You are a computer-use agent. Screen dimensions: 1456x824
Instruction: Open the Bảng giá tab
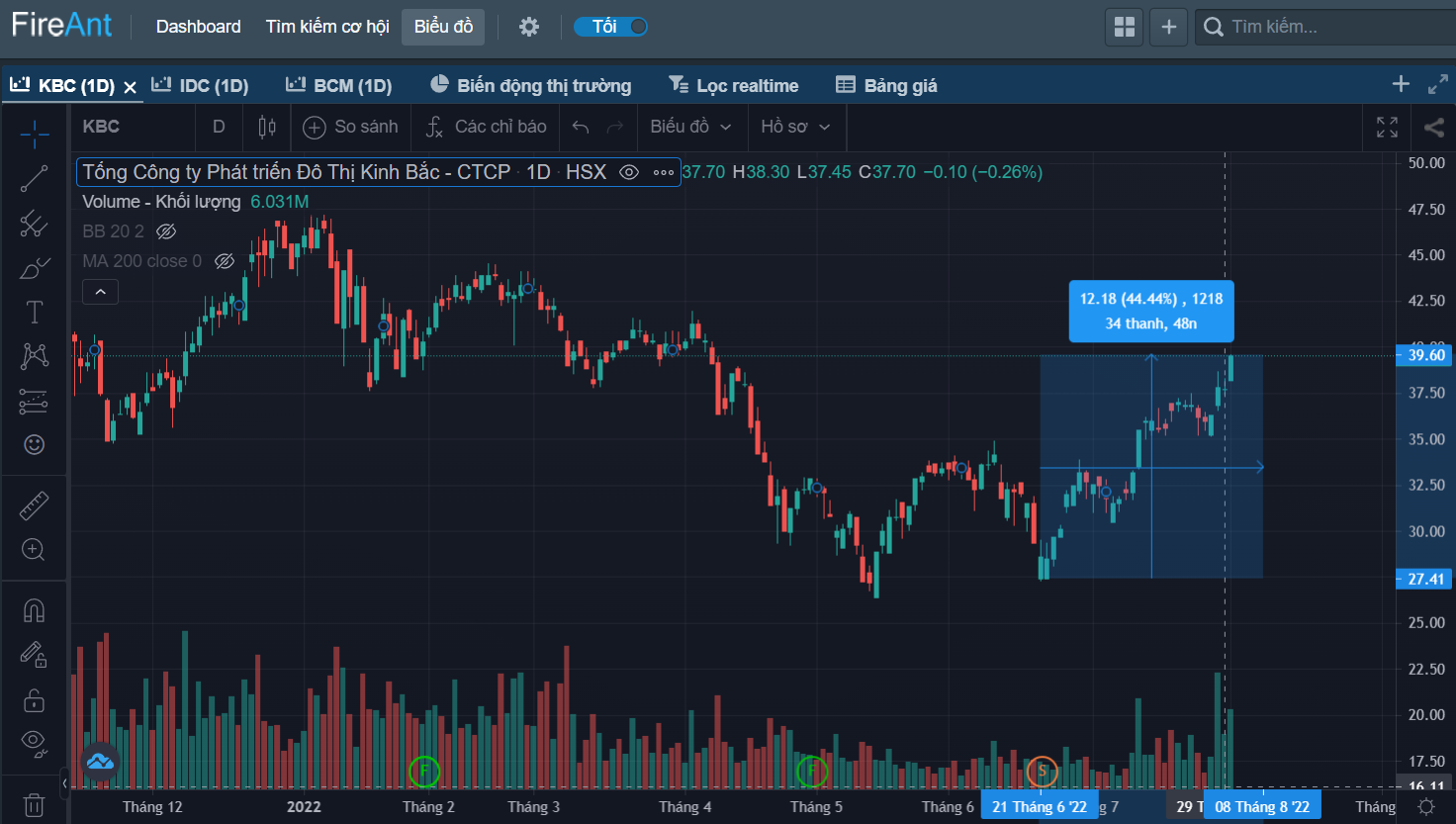887,86
